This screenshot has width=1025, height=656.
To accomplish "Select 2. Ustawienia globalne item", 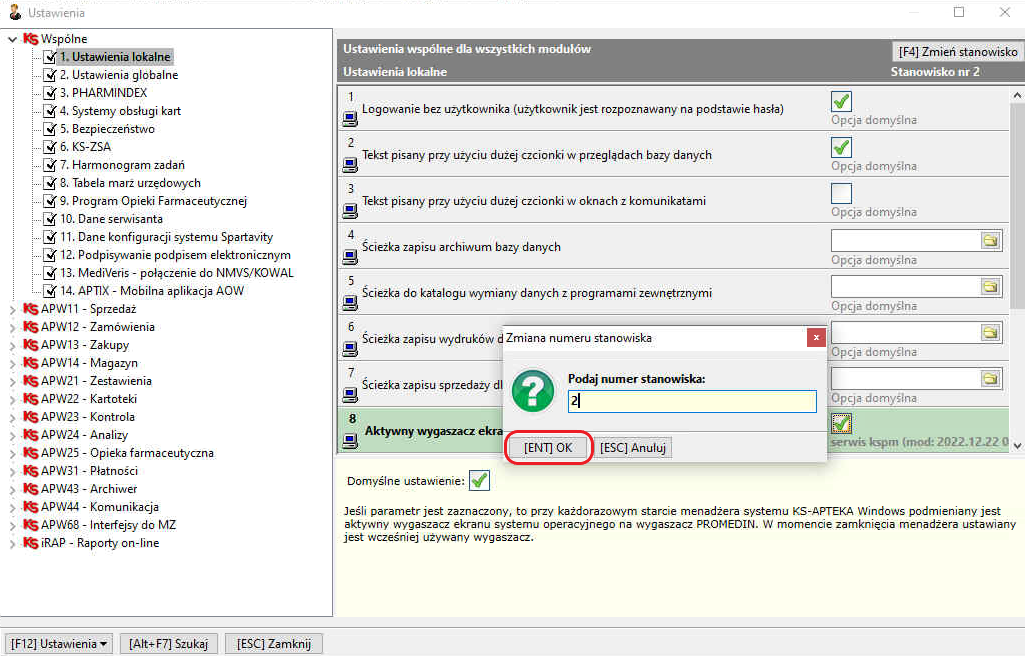I will coord(119,74).
